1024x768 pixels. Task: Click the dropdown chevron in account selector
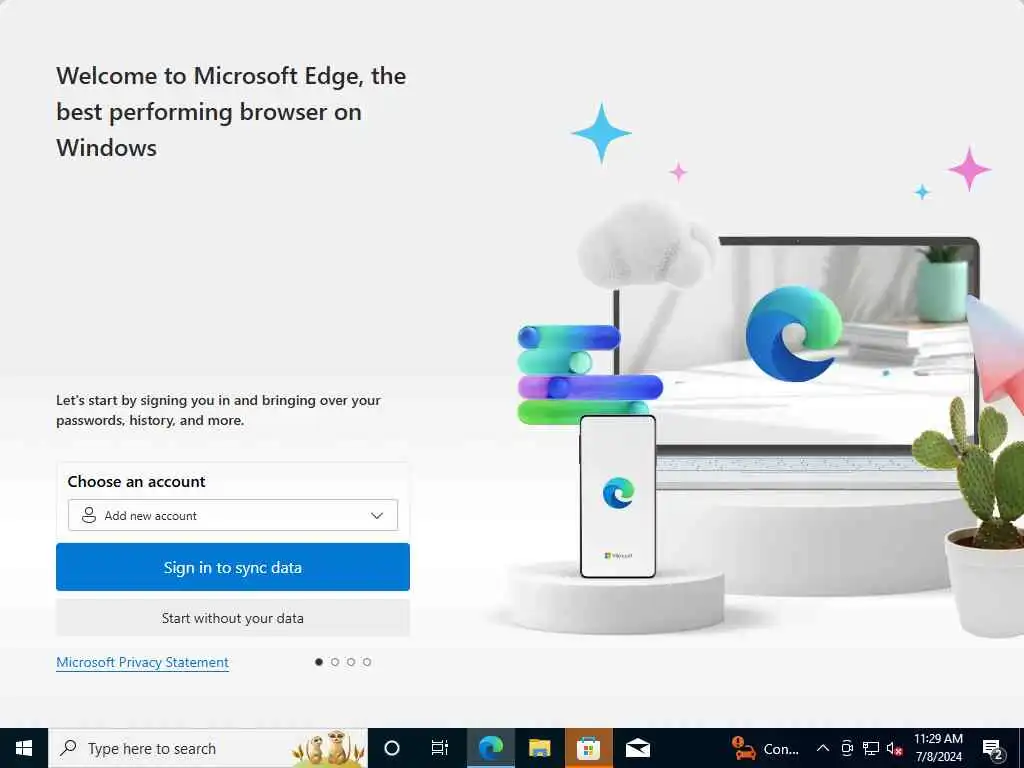point(377,515)
